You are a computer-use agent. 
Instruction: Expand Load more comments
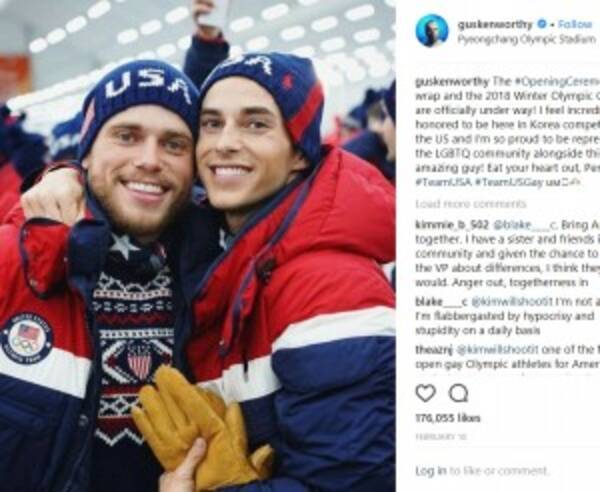(471, 204)
